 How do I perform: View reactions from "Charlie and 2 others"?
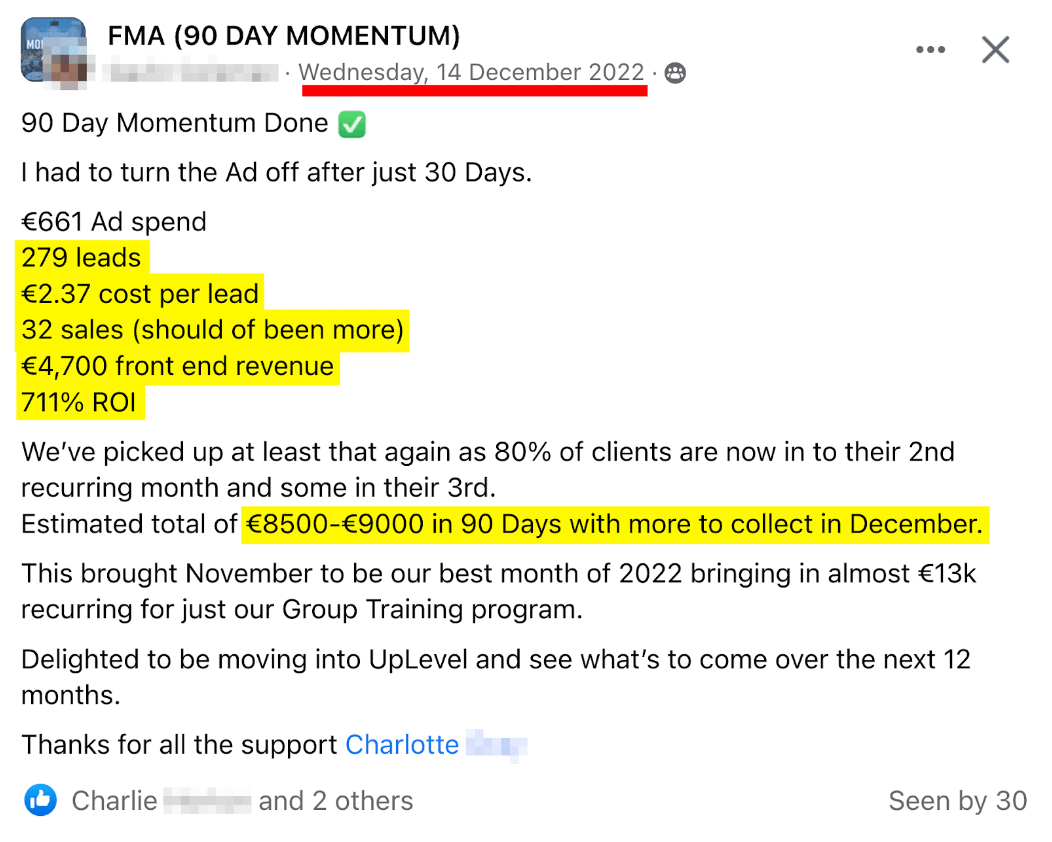(242, 800)
